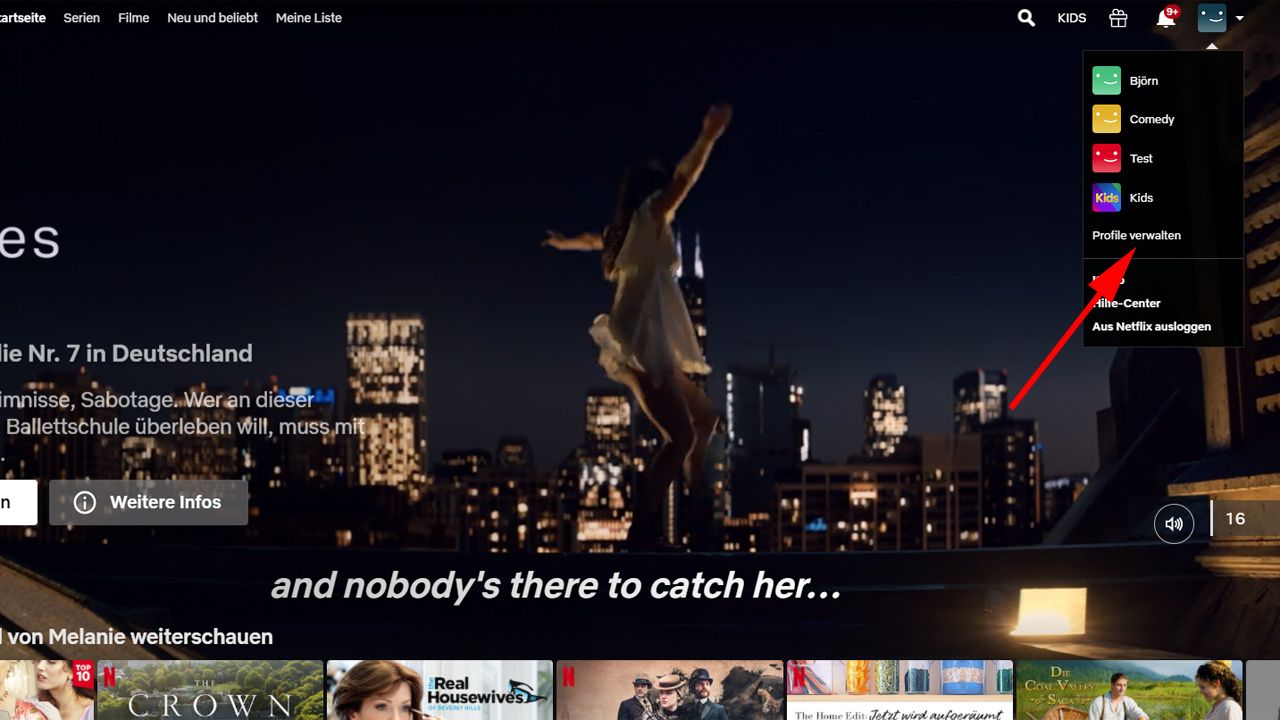
Task: Open Meine Liste in the navigation
Action: point(309,18)
